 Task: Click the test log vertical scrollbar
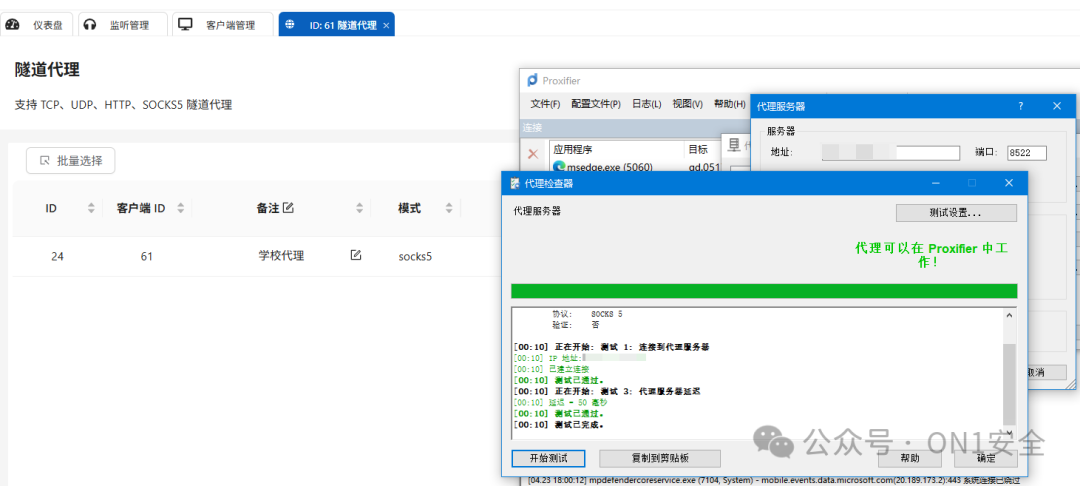click(1009, 383)
